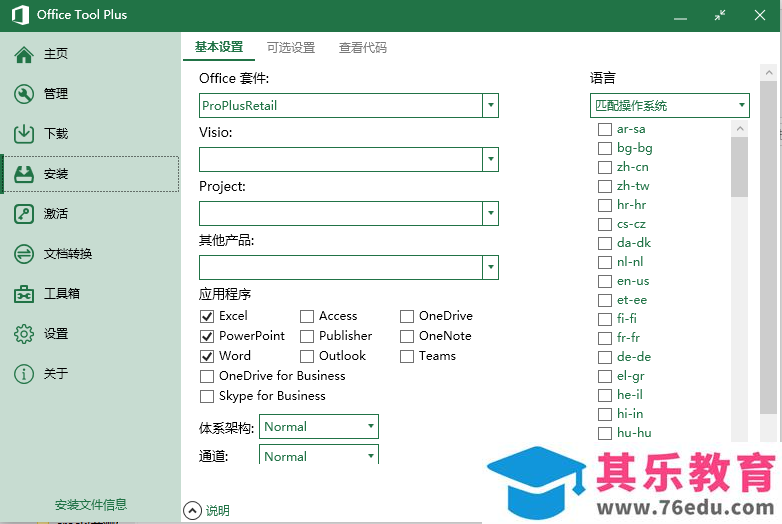The image size is (782, 524).
Task: Uncheck the Word application checkbox
Action: (206, 356)
